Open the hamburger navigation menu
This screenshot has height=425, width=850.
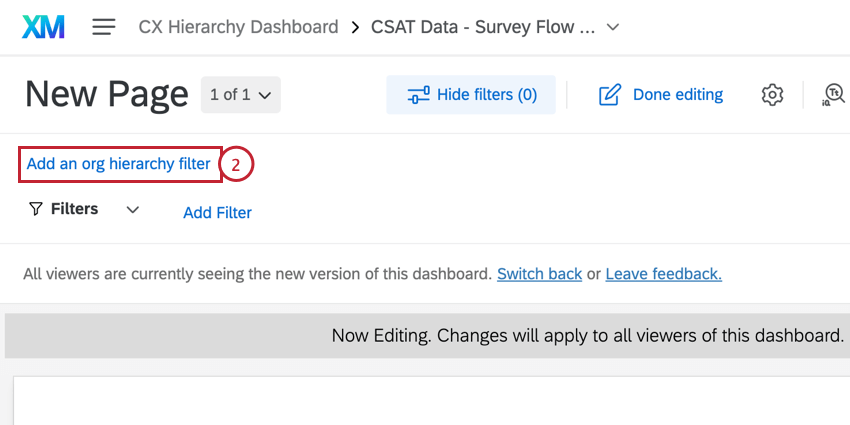click(x=104, y=27)
